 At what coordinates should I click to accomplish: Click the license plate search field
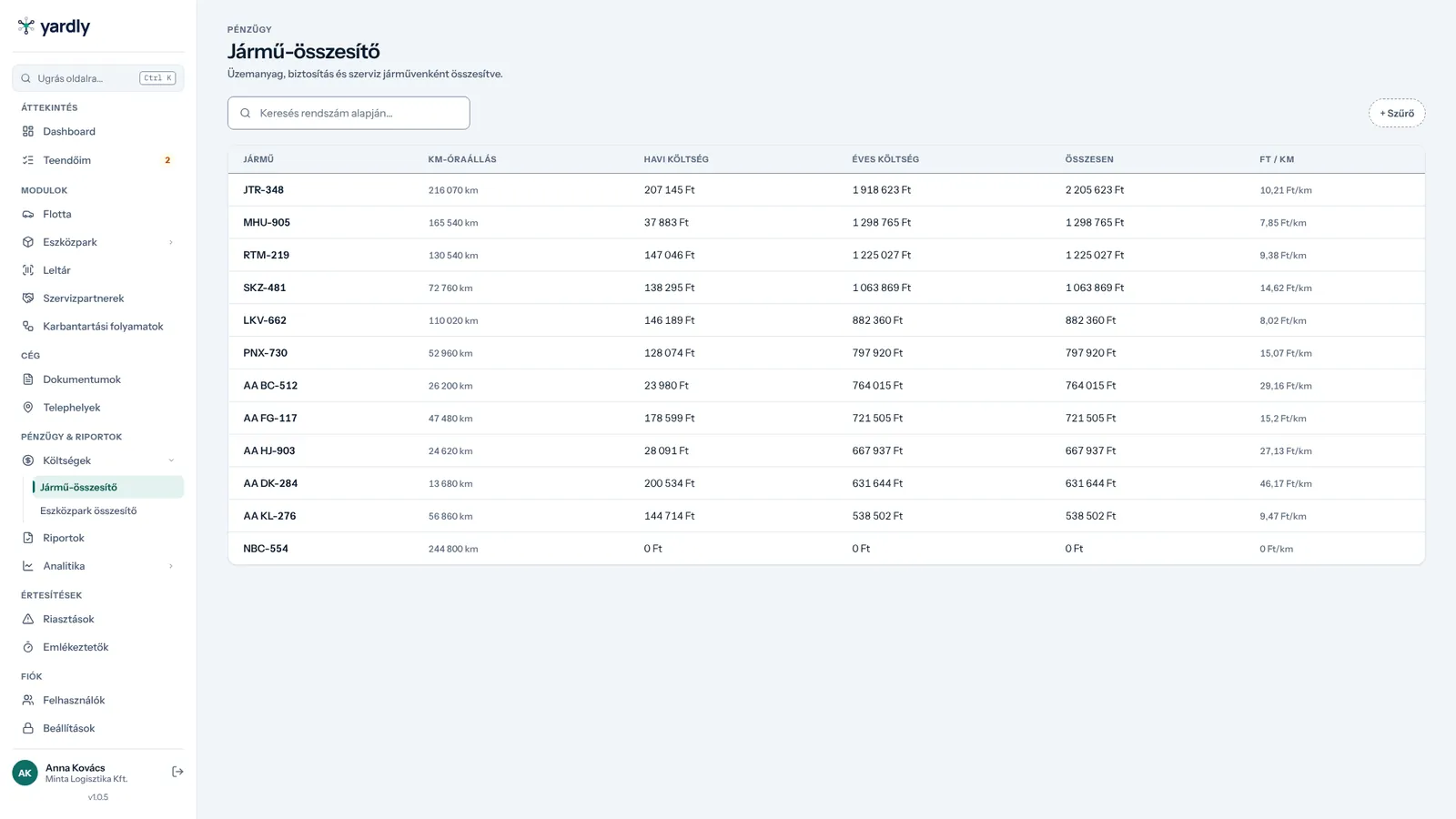point(349,113)
